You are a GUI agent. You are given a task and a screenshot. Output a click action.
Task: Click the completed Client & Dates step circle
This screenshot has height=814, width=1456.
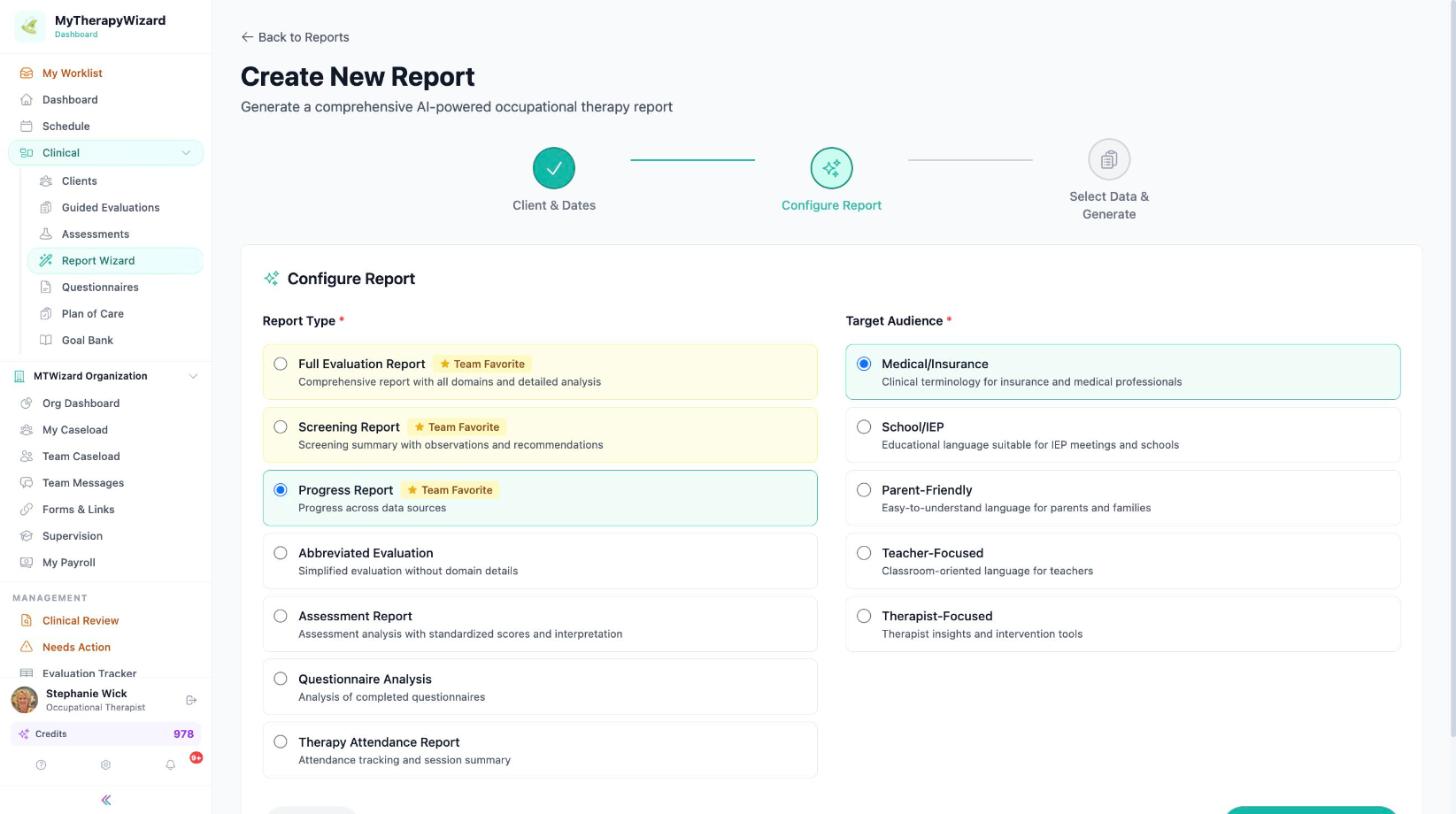tap(554, 168)
